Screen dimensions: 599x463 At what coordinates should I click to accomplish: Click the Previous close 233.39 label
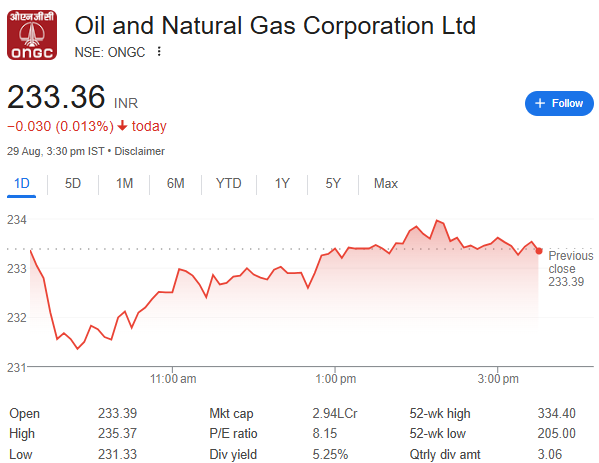[571, 269]
